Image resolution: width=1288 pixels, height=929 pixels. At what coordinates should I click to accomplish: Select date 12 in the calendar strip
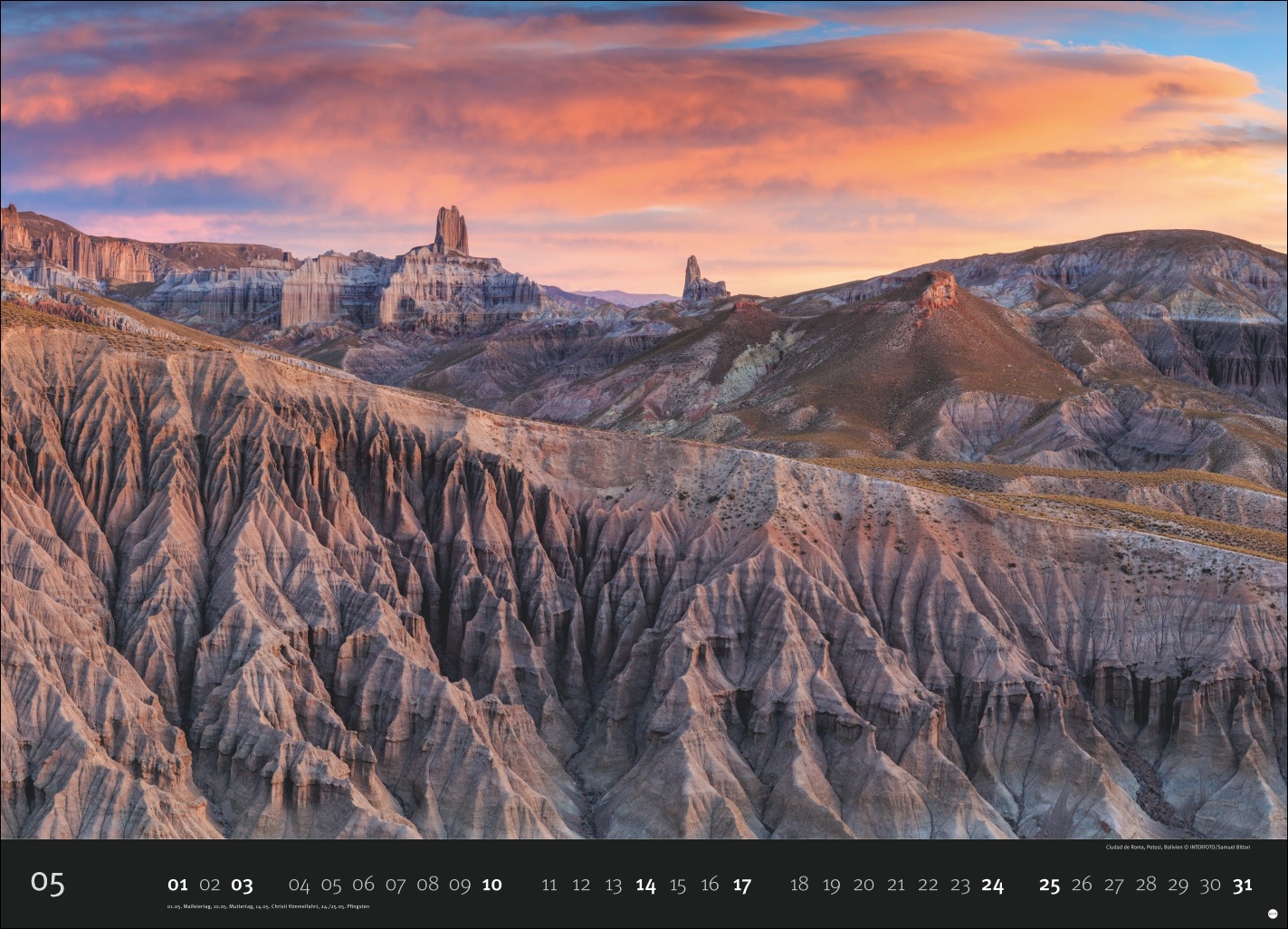click(581, 885)
